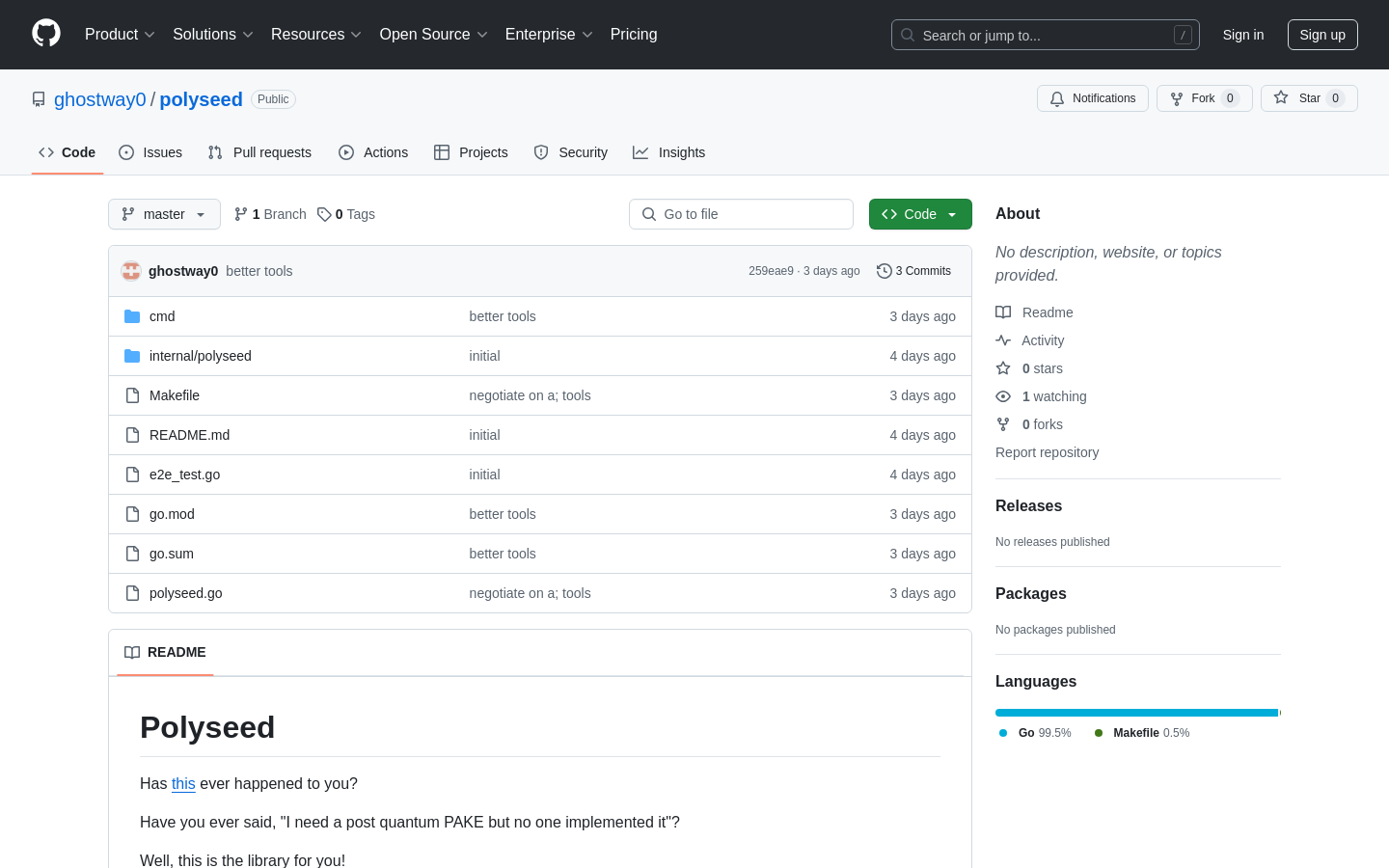This screenshot has height=868, width=1389.
Task: Click the e2e_test.go file icon
Action: [132, 475]
